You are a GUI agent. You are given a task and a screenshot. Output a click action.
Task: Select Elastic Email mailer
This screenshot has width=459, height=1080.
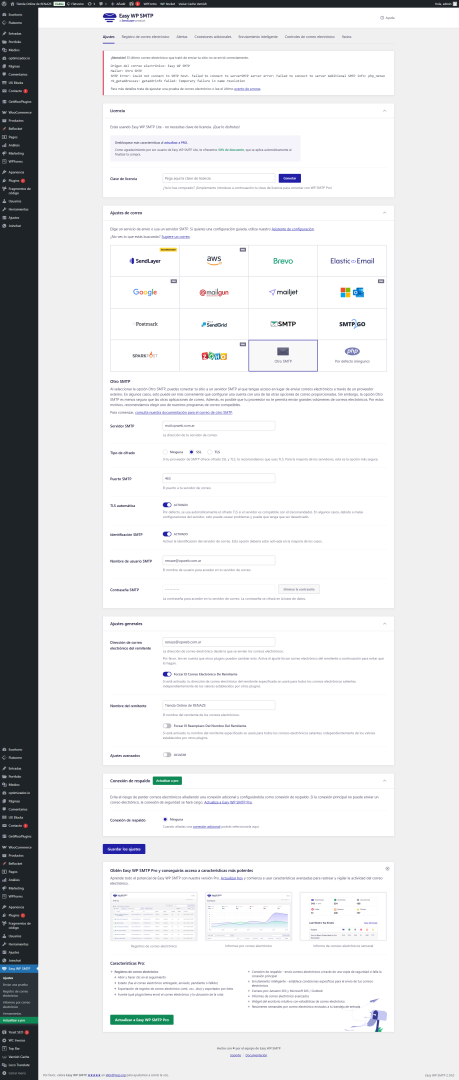pyautogui.click(x=352, y=261)
